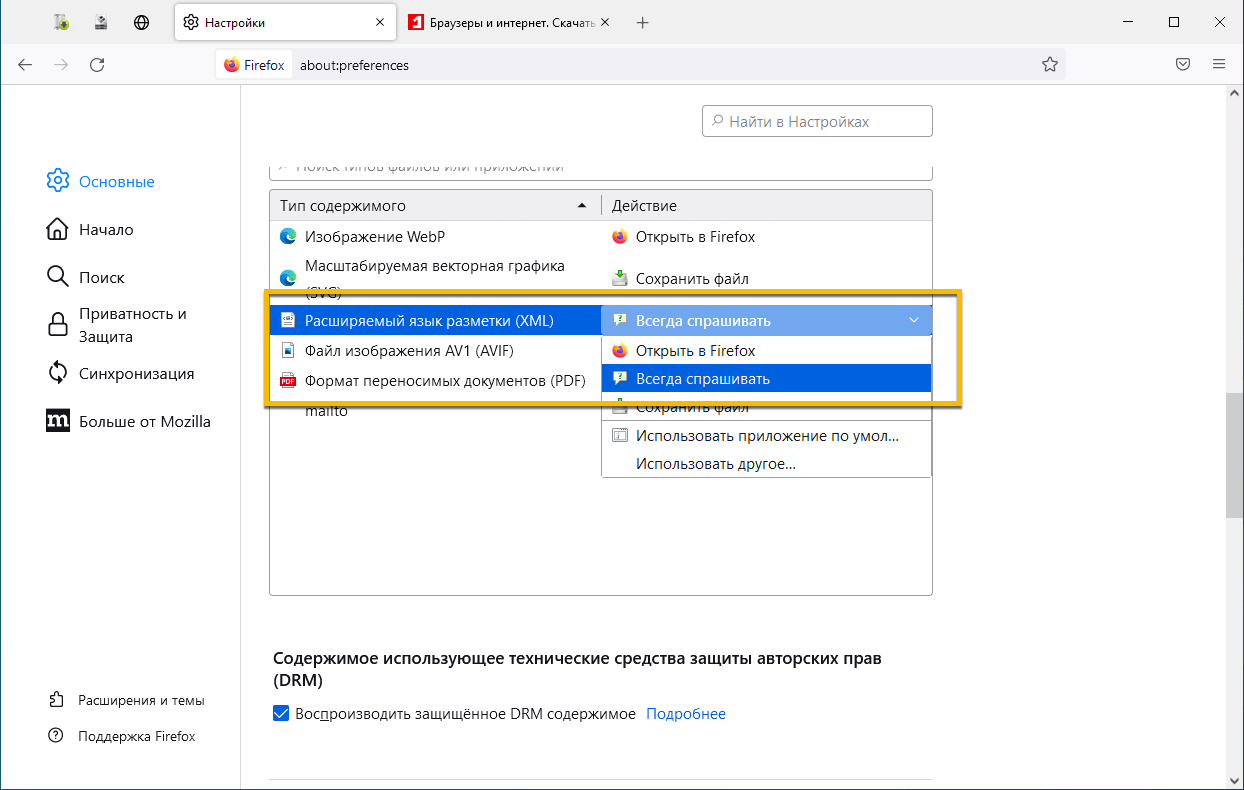Choose Открыть в Firefox from dropdown list
The width and height of the screenshot is (1244, 790).
tap(695, 351)
